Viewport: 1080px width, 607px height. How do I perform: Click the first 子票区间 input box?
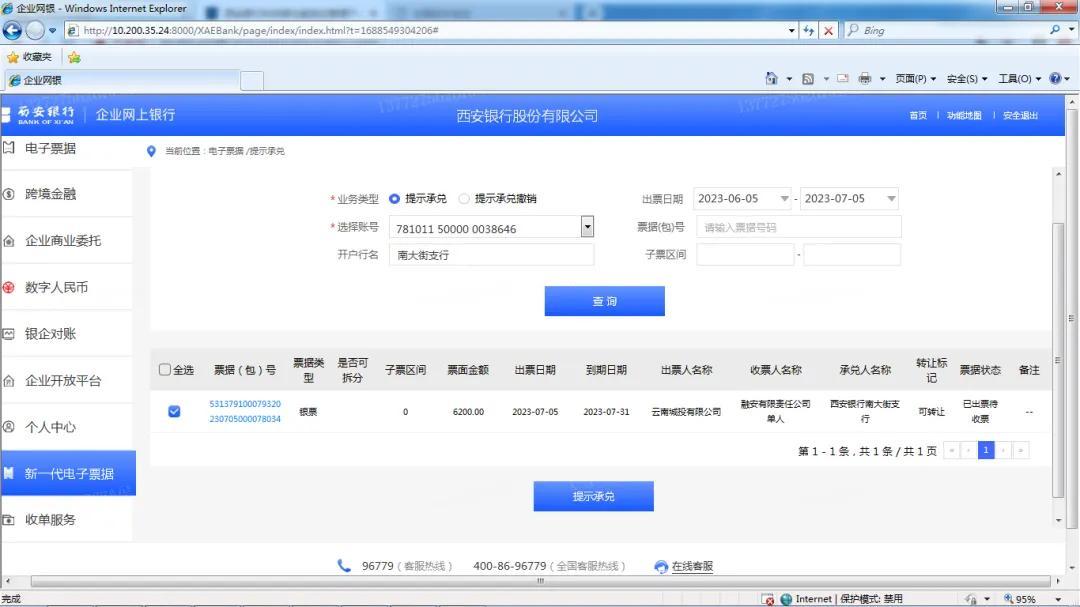tap(745, 254)
